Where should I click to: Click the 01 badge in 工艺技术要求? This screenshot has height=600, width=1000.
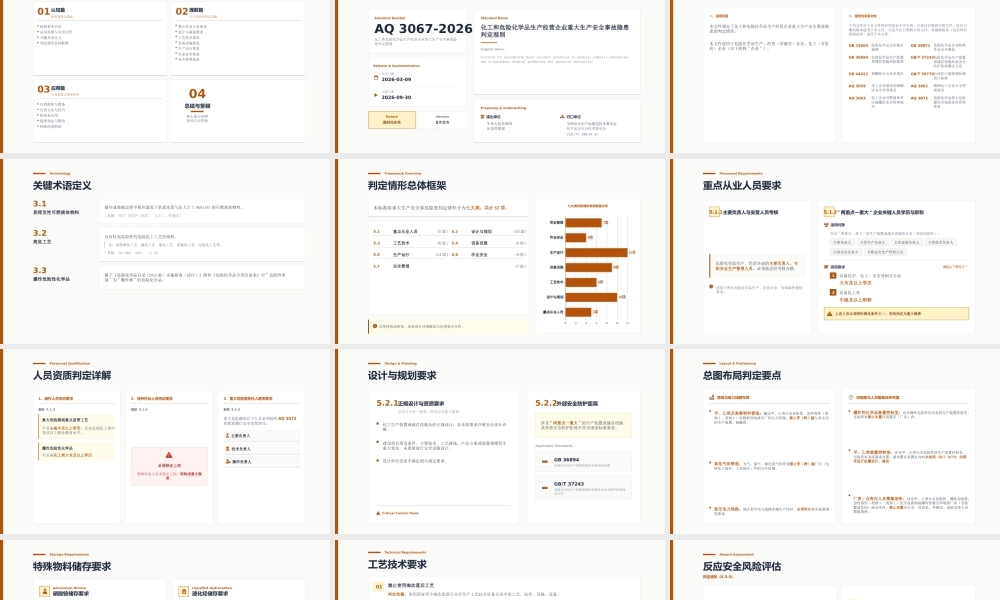(379, 586)
